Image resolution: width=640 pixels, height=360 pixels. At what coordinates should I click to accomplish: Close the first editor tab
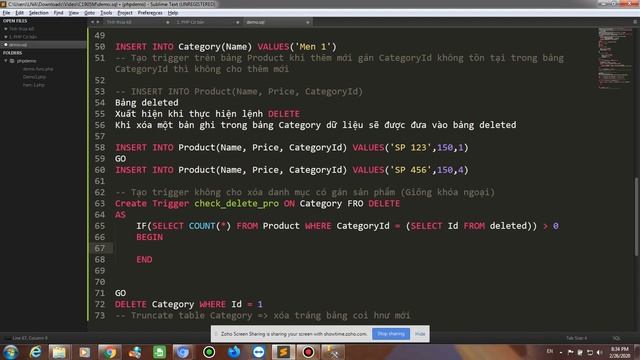tap(167, 22)
